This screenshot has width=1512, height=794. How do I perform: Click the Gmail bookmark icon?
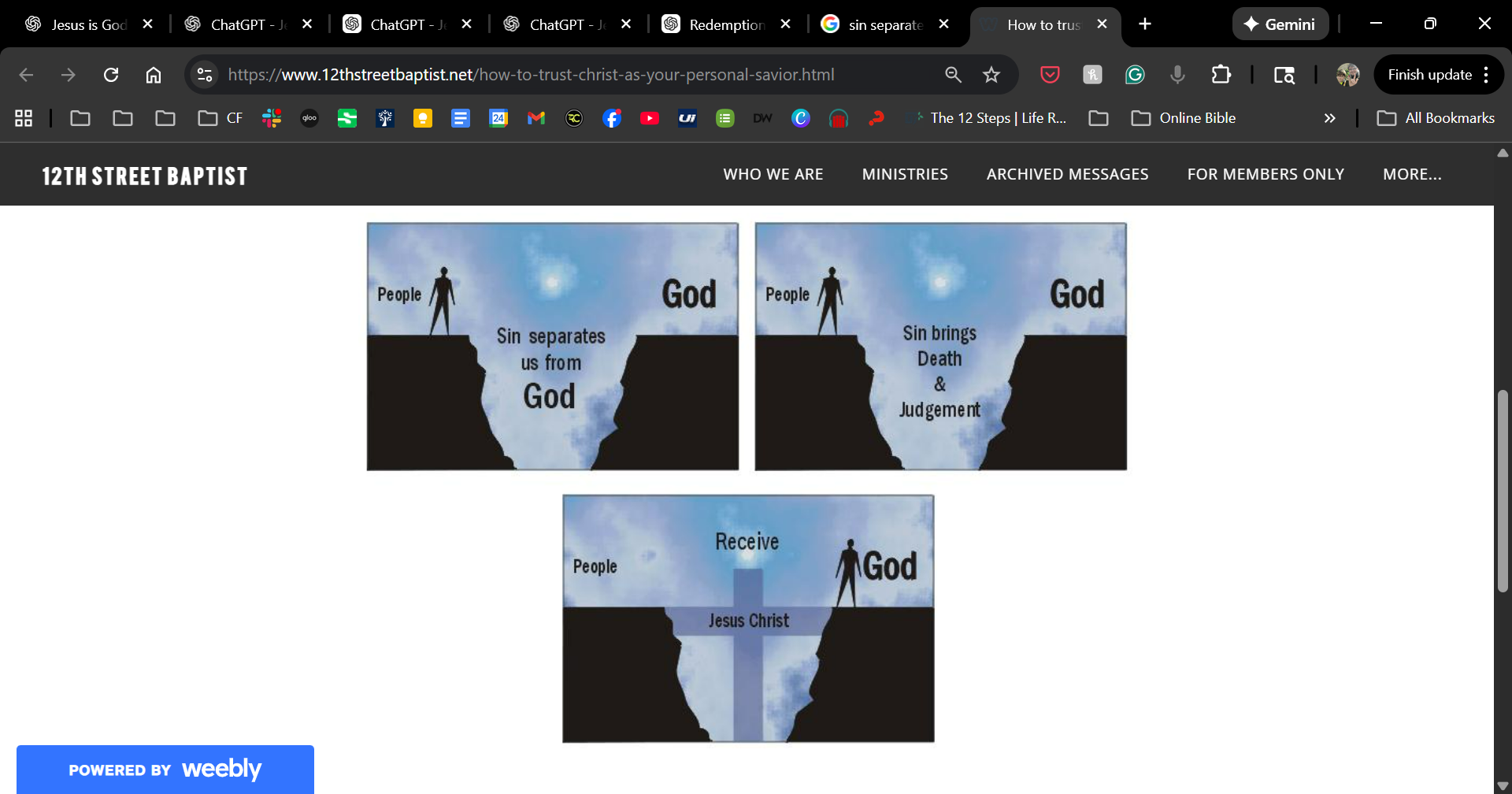[x=536, y=118]
